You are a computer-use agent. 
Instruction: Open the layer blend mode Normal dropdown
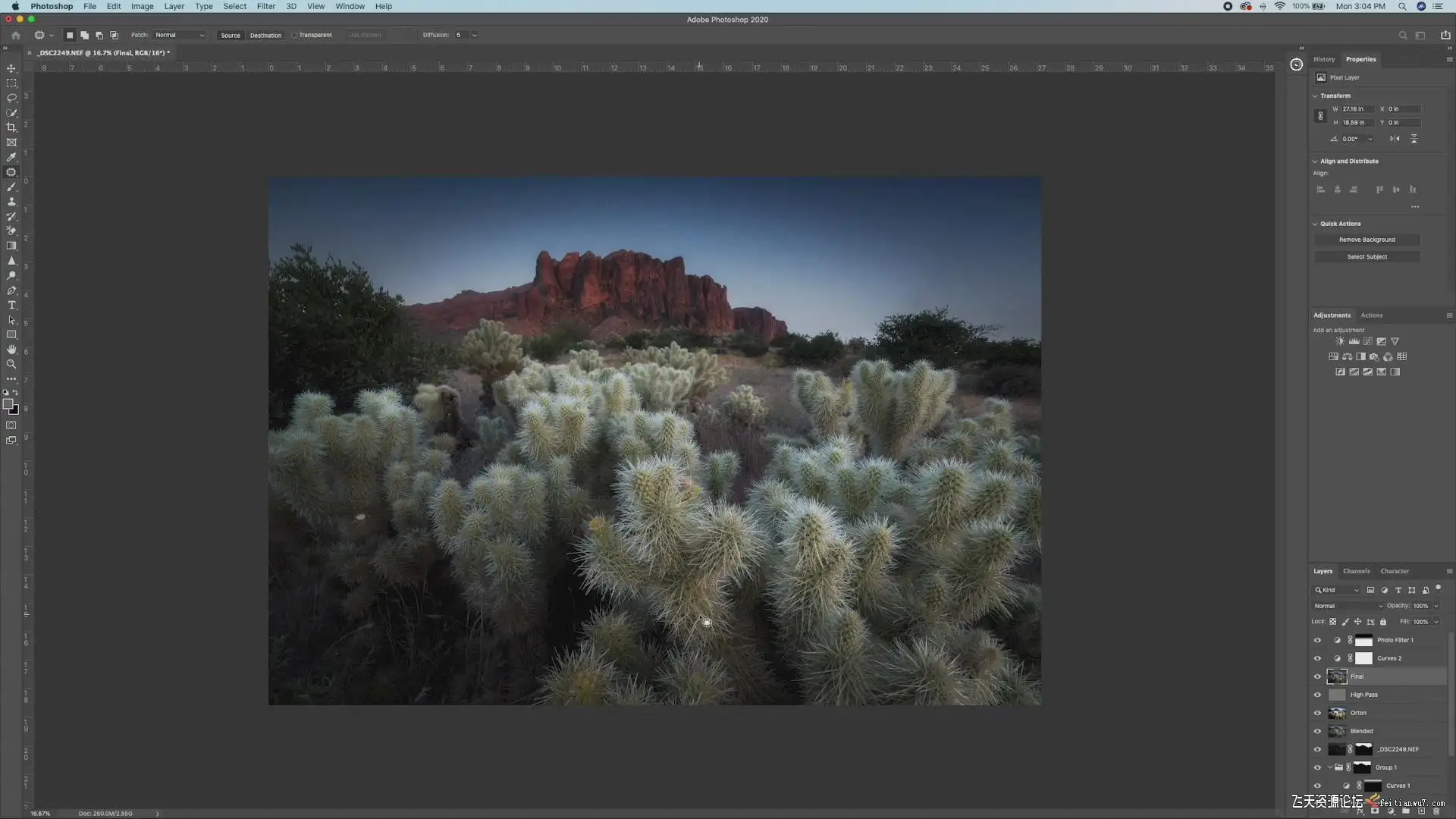point(1348,606)
